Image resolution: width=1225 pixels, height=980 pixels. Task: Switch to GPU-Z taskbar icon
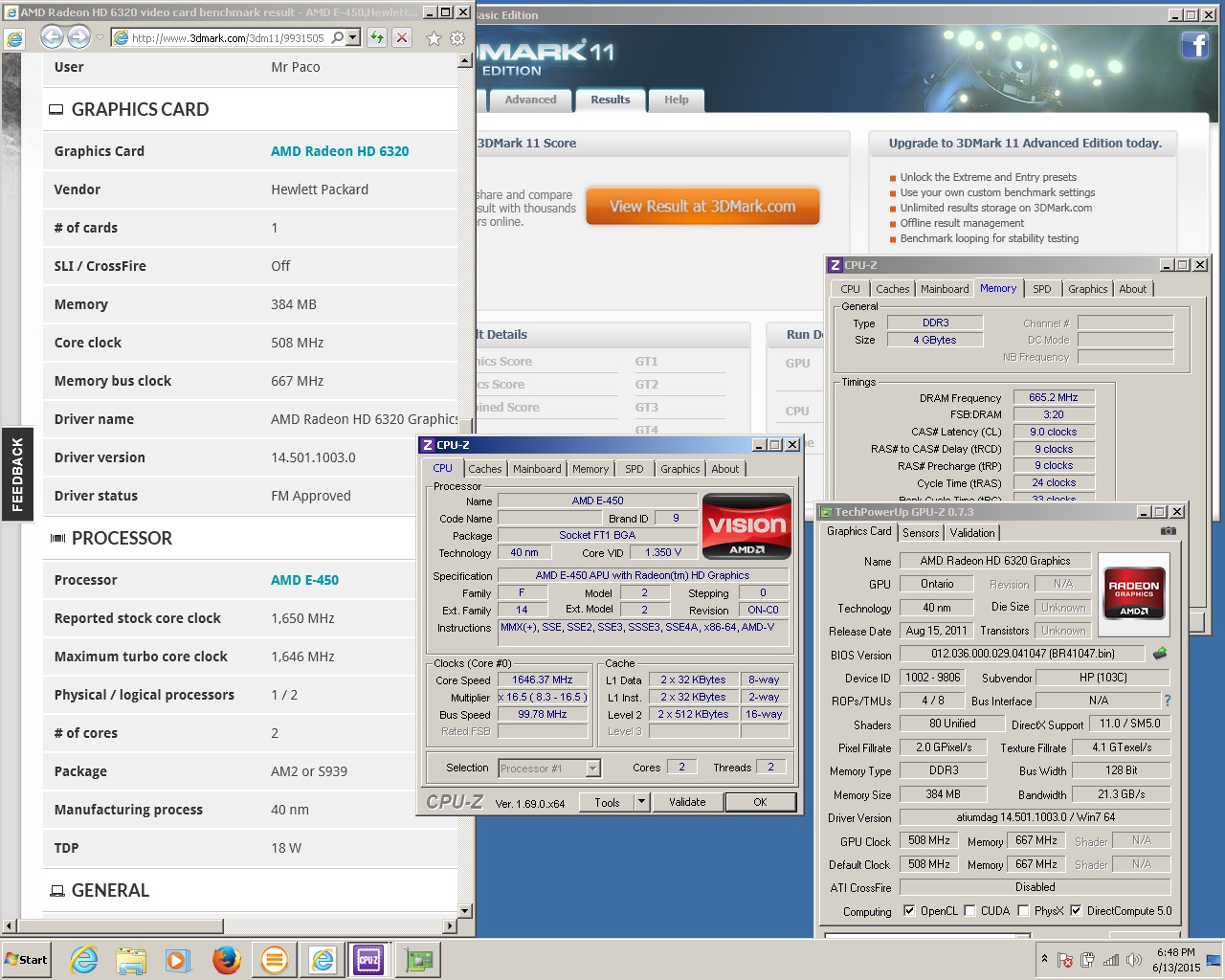click(x=418, y=959)
